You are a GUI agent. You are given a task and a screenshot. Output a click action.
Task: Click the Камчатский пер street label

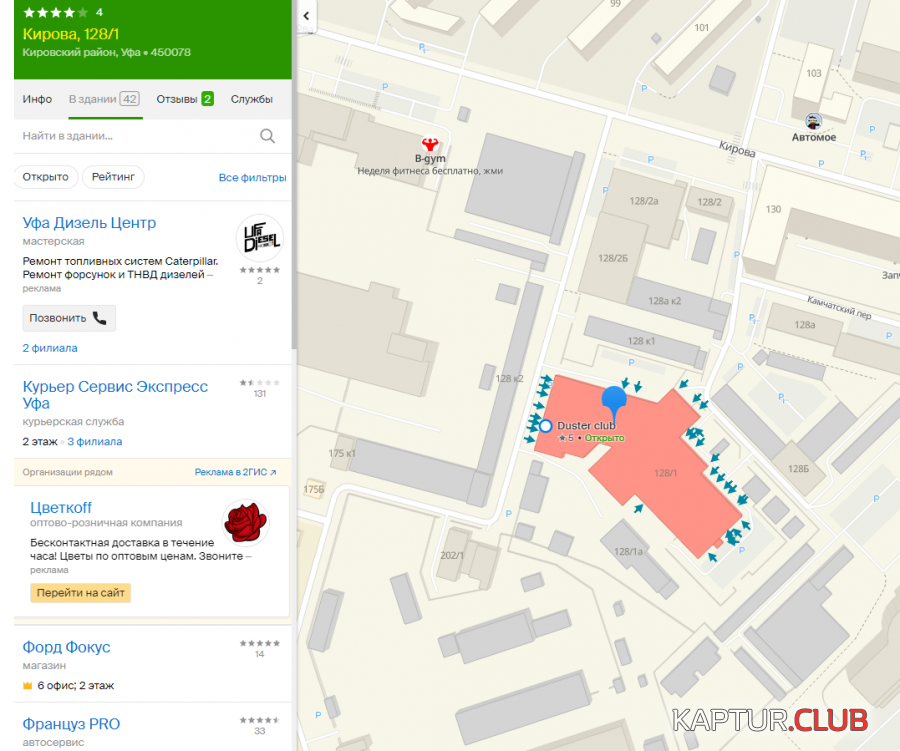click(x=839, y=307)
